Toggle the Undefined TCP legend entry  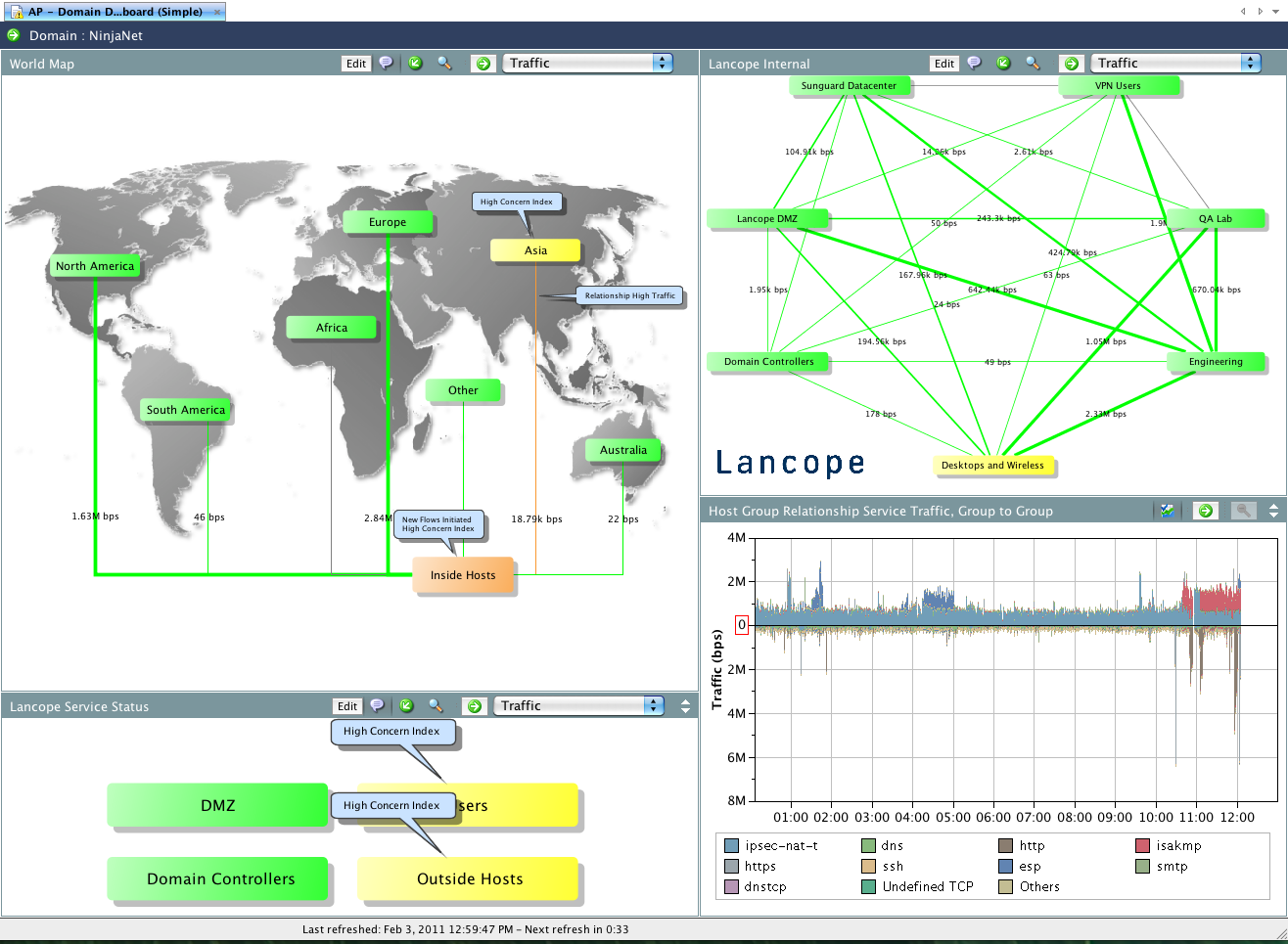pyautogui.click(x=920, y=886)
